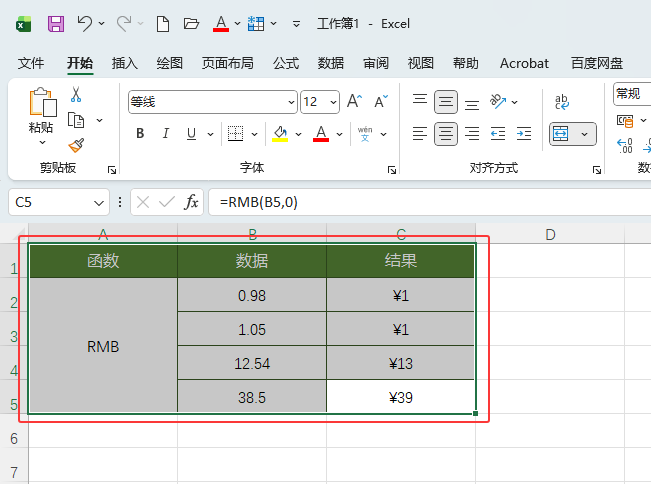Toggle middle vertical alignment
The image size is (651, 484).
tap(446, 102)
